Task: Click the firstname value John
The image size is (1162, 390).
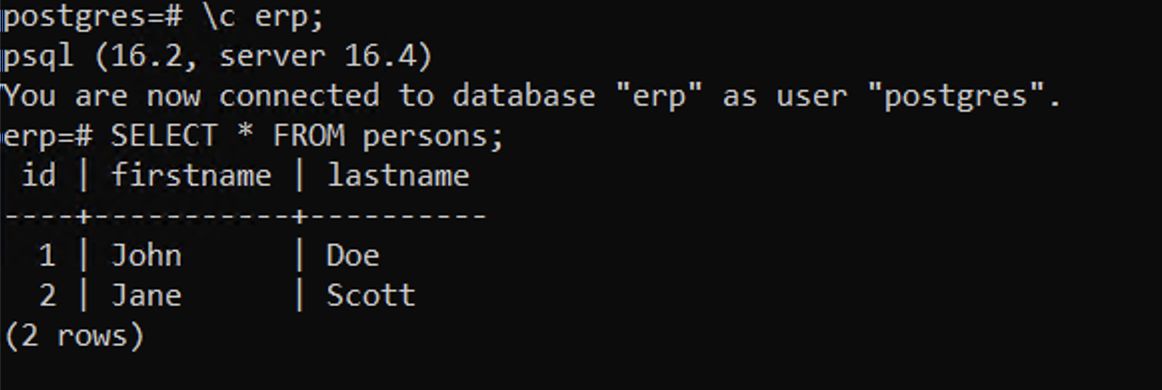Action: (x=146, y=256)
